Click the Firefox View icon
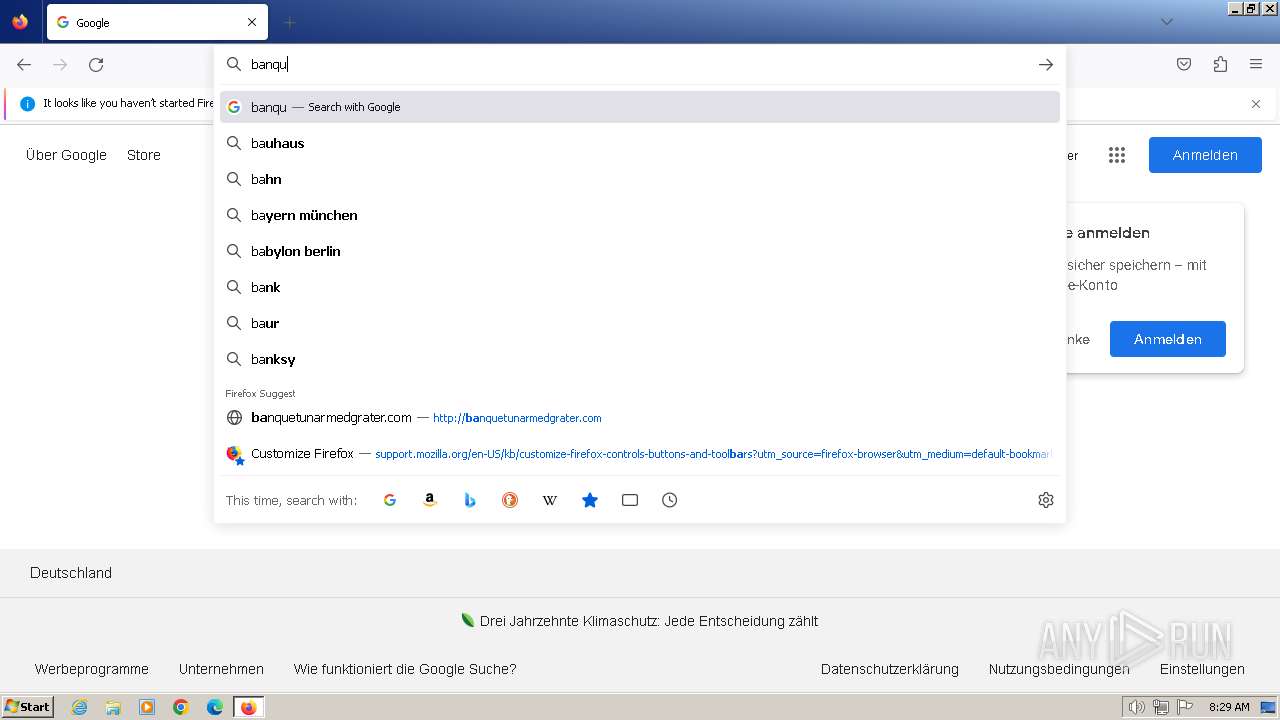Screen dimensions: 1280x720 pos(20,22)
